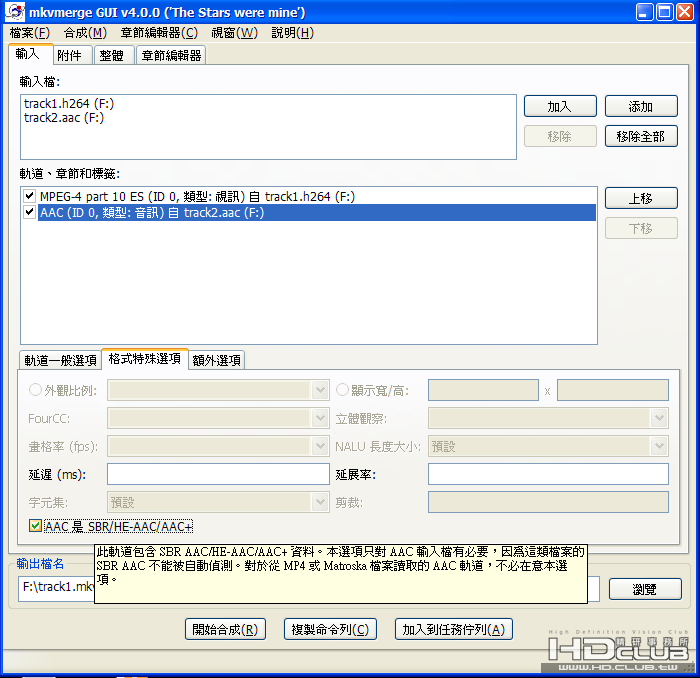Uncheck the AAC track checkbox
The height and width of the screenshot is (678, 700).
pos(29,212)
